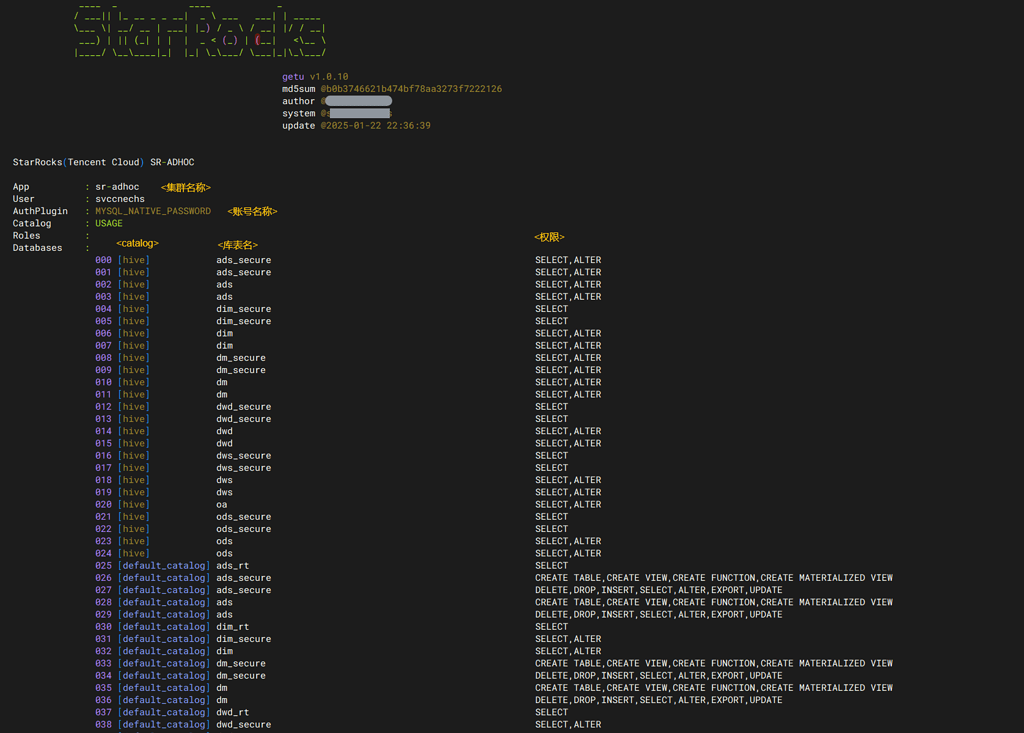The height and width of the screenshot is (733, 1024).
Task: Click the USAGE Catalog value
Action: pos(109,223)
